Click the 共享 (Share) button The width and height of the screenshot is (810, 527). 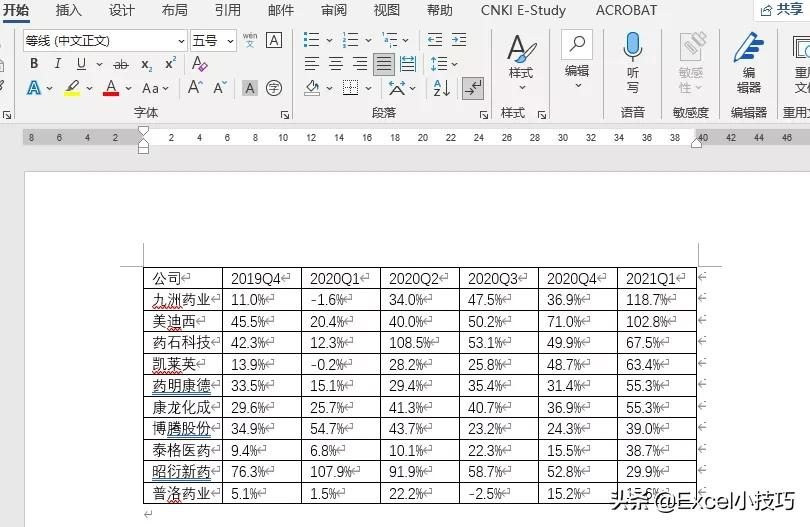782,10
